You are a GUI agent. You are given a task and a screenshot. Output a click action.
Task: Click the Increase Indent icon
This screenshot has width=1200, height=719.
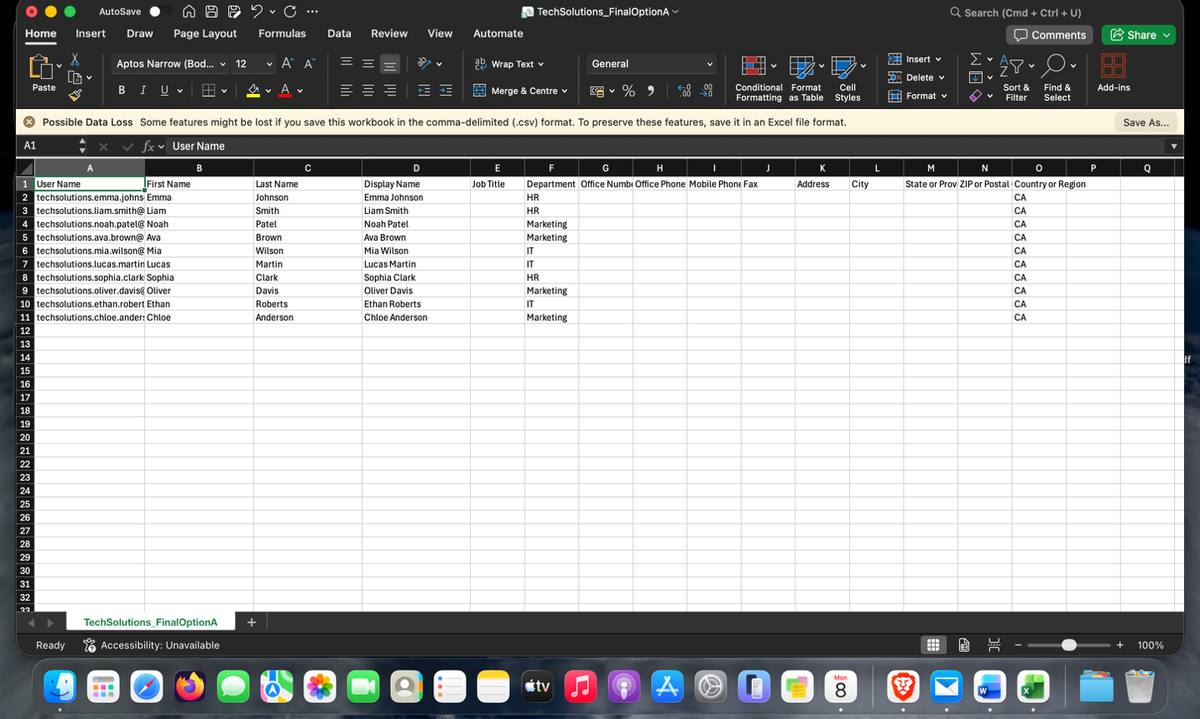coord(446,90)
